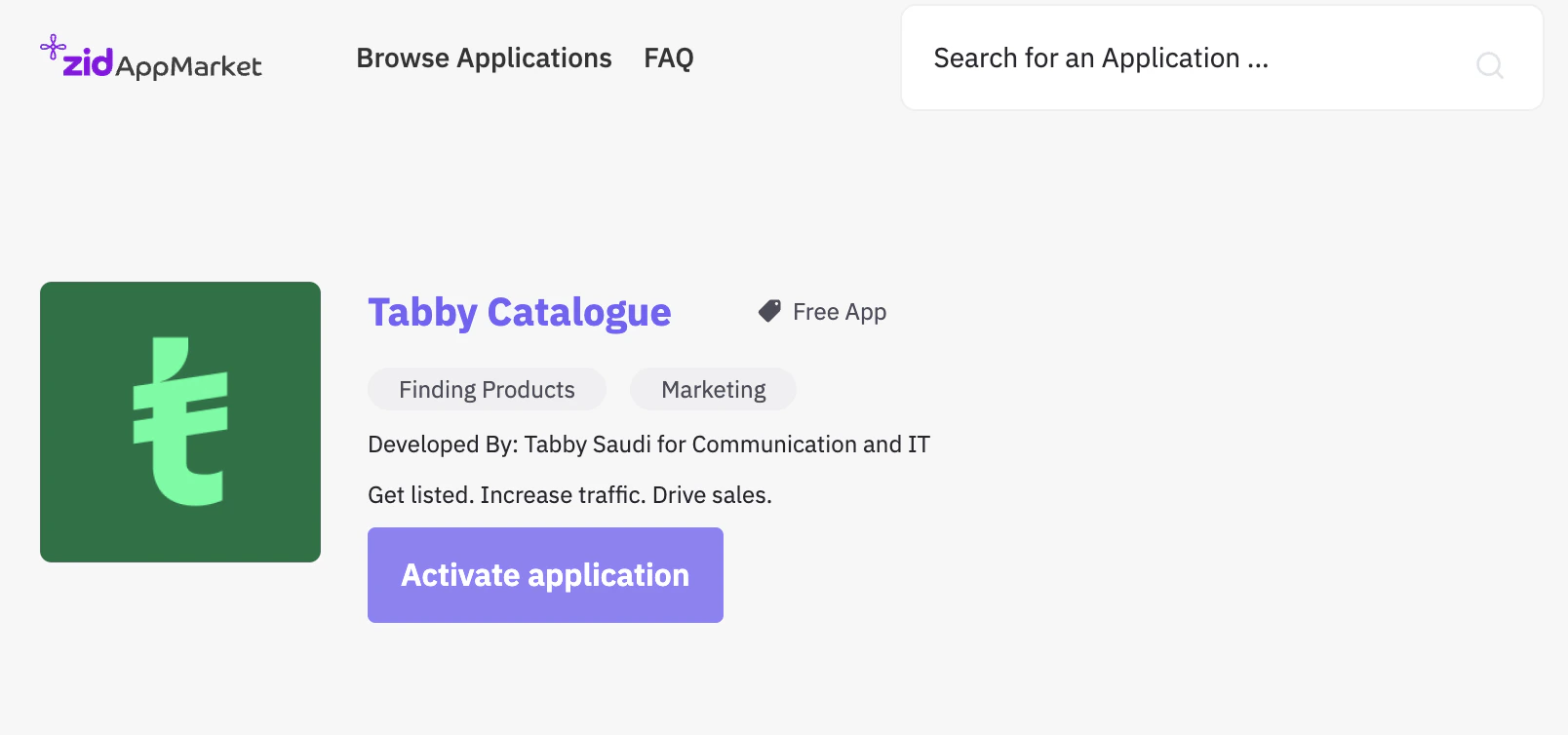Click the Free App label
This screenshot has width=1568, height=735.
(840, 312)
